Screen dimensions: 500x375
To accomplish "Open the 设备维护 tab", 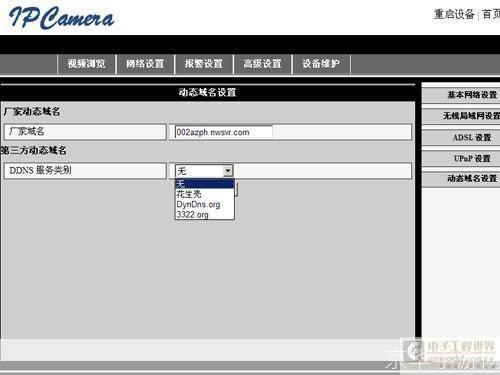I will [321, 64].
